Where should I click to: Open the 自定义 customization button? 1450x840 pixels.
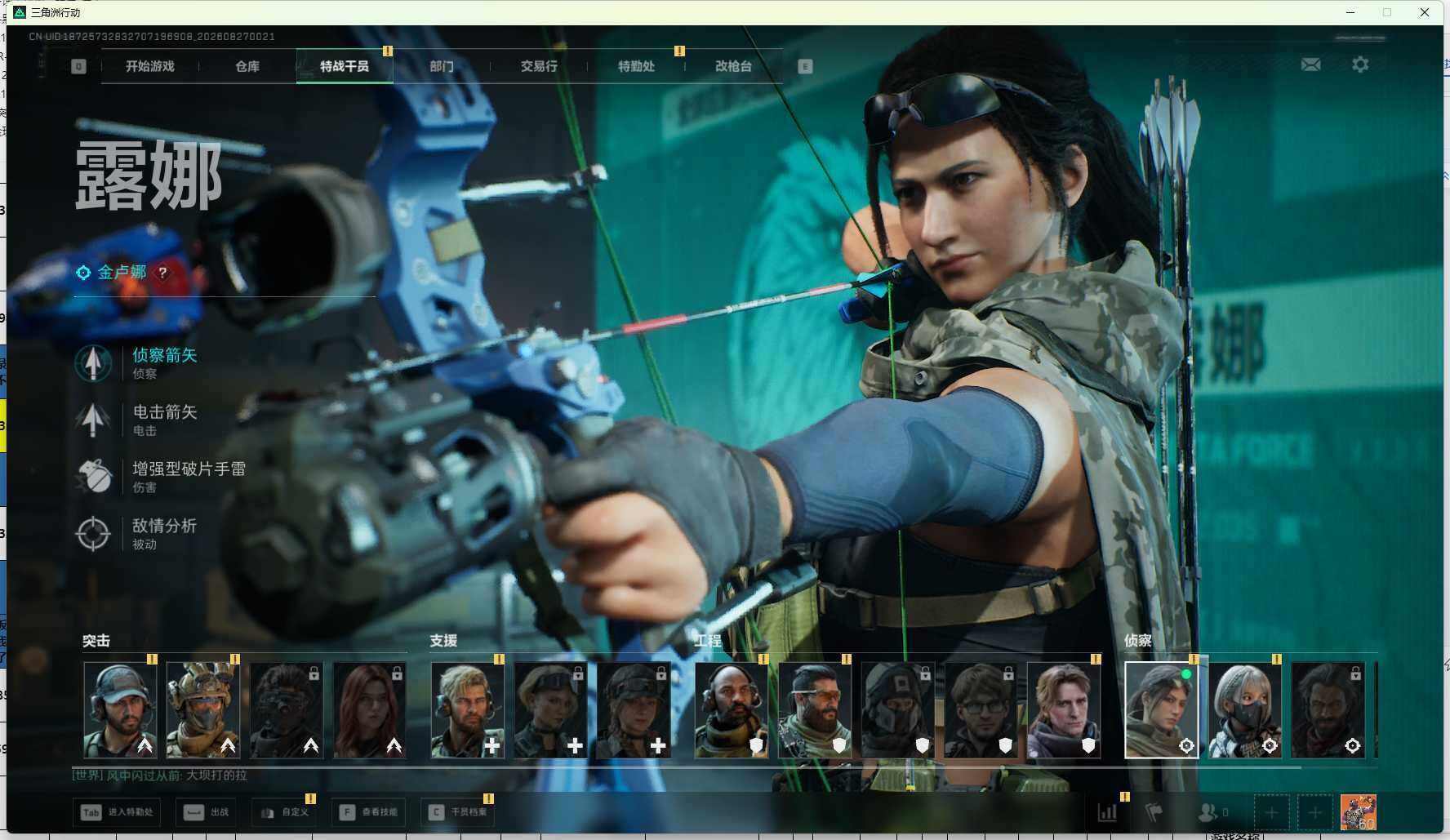[284, 812]
